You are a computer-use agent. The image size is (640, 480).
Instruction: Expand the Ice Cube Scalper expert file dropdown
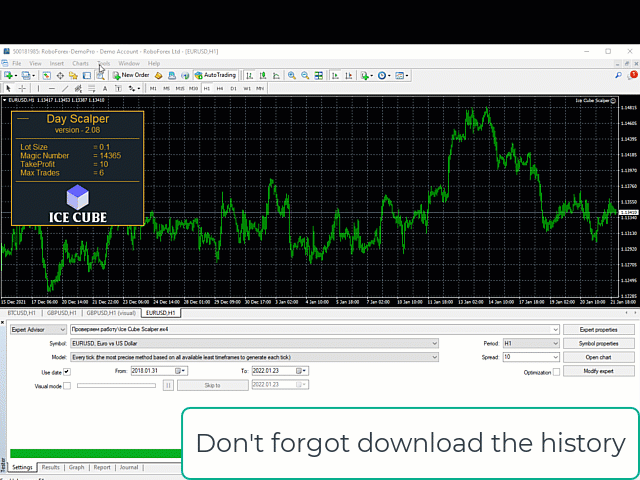555,329
